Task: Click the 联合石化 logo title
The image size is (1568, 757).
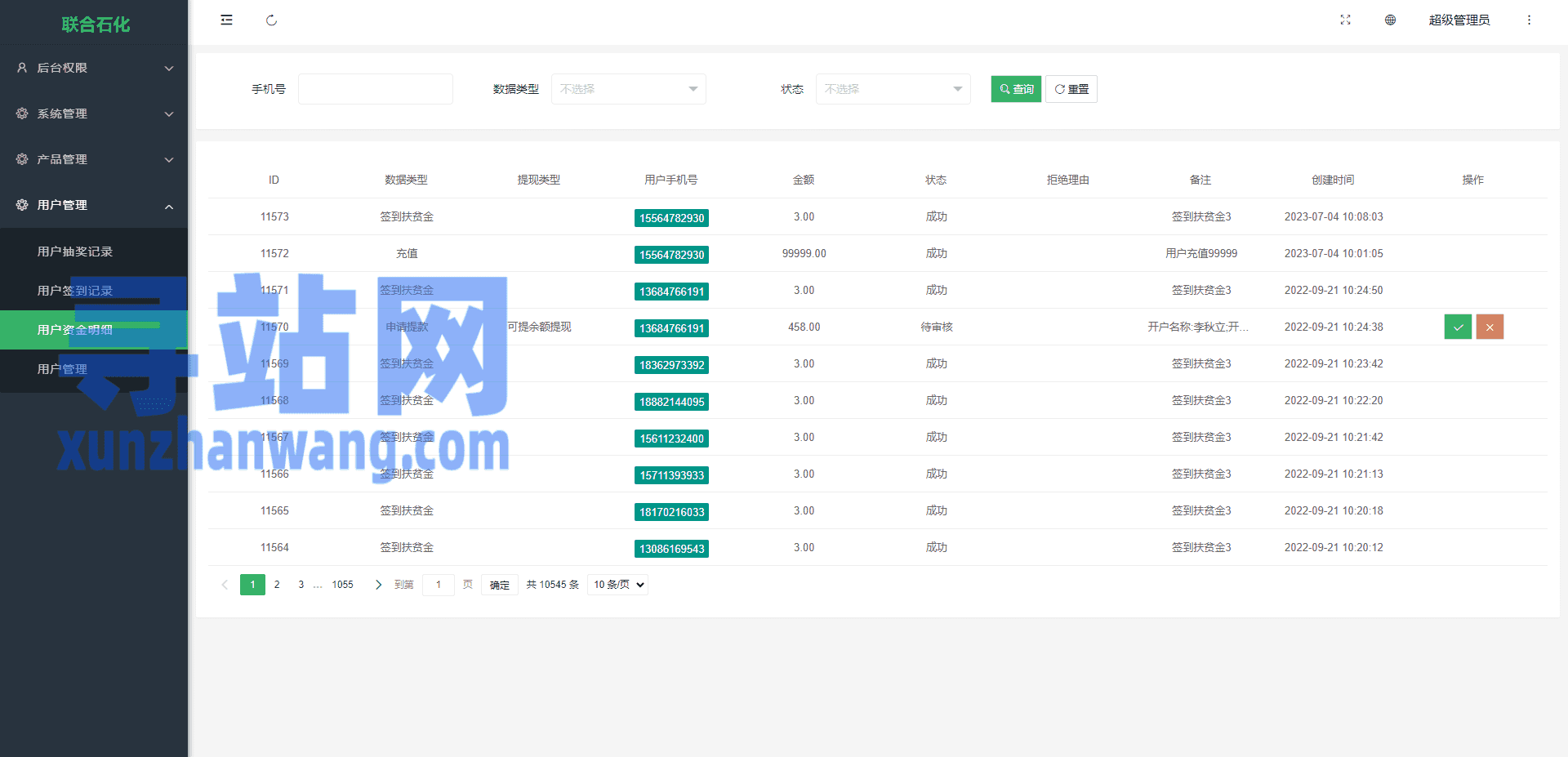Action: click(96, 24)
